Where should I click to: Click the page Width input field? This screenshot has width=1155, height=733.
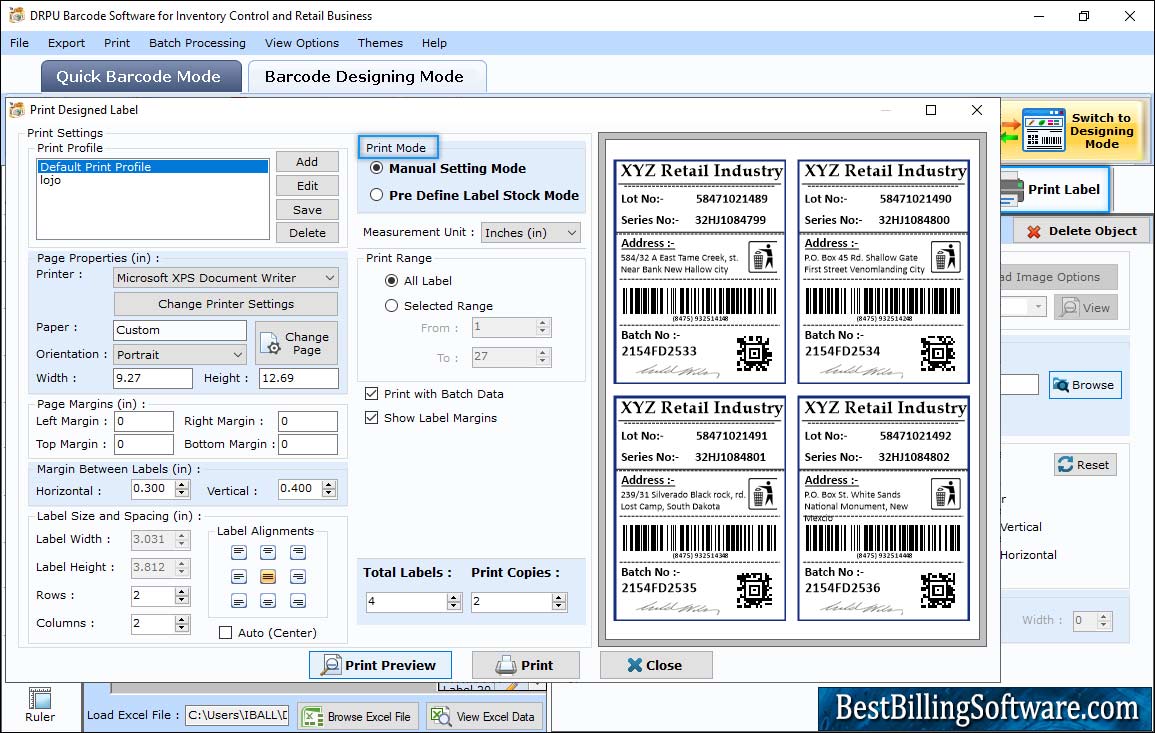click(x=152, y=378)
